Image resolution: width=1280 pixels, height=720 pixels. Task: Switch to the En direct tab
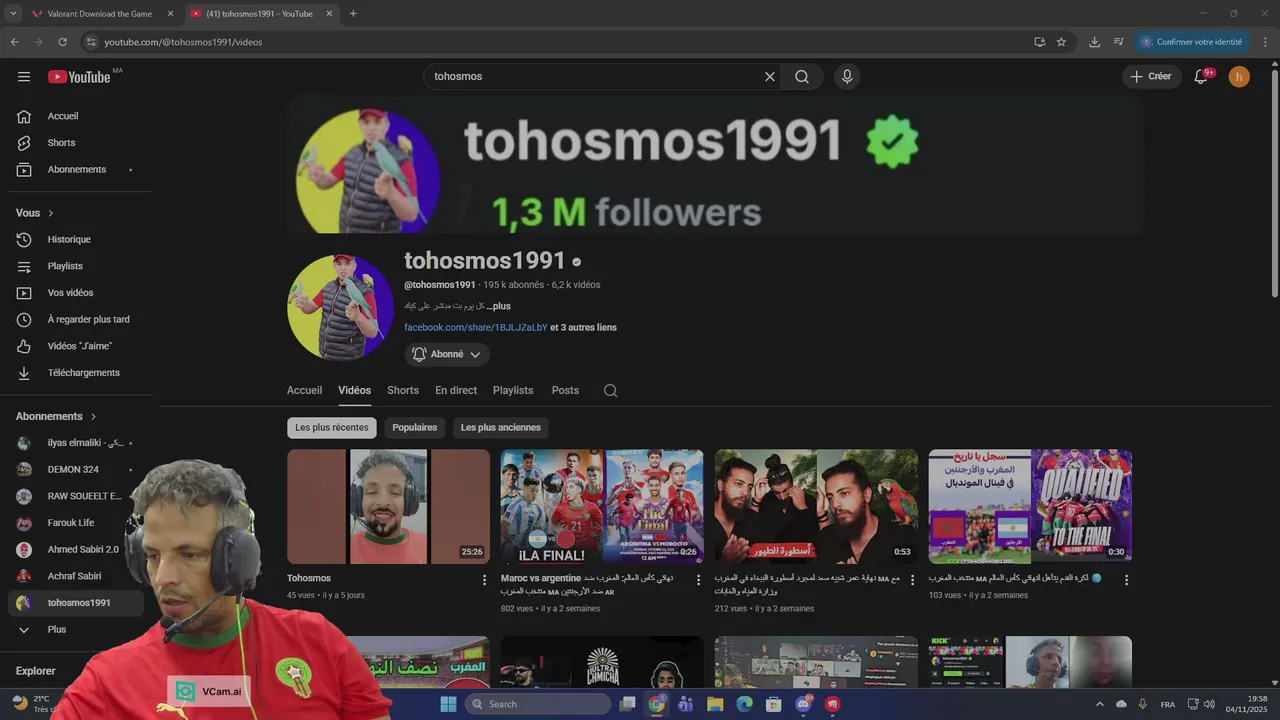[456, 390]
